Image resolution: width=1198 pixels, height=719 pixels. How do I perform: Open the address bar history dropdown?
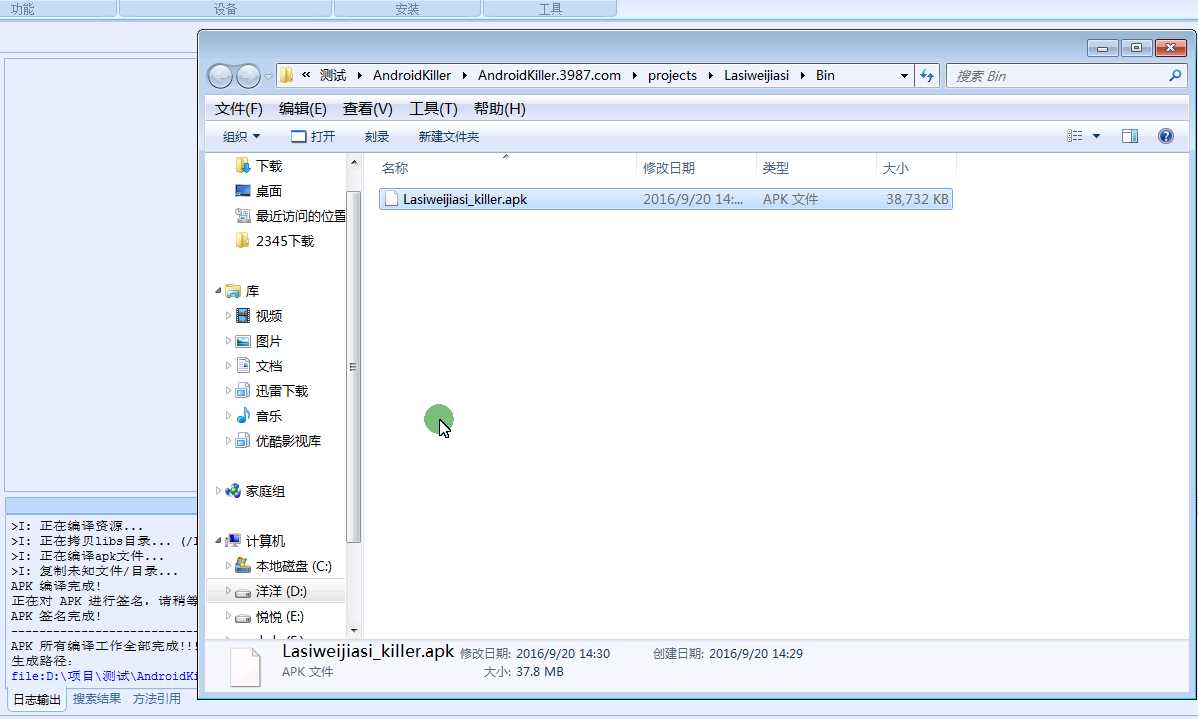pyautogui.click(x=904, y=76)
